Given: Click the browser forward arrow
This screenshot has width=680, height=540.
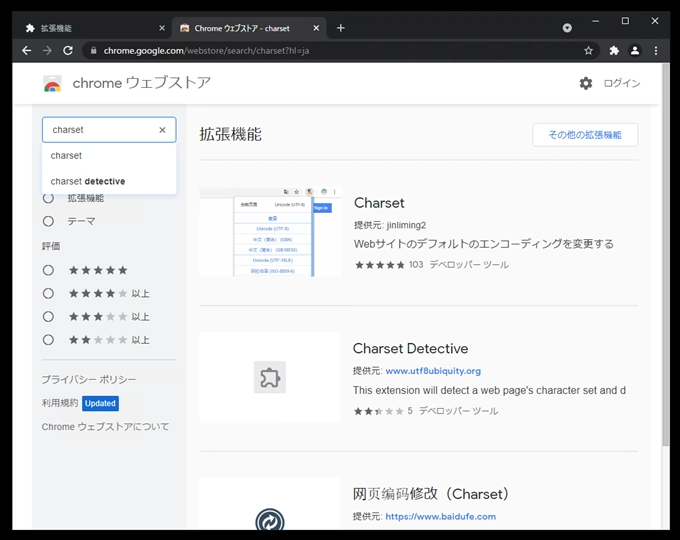Looking at the screenshot, I should point(47,51).
